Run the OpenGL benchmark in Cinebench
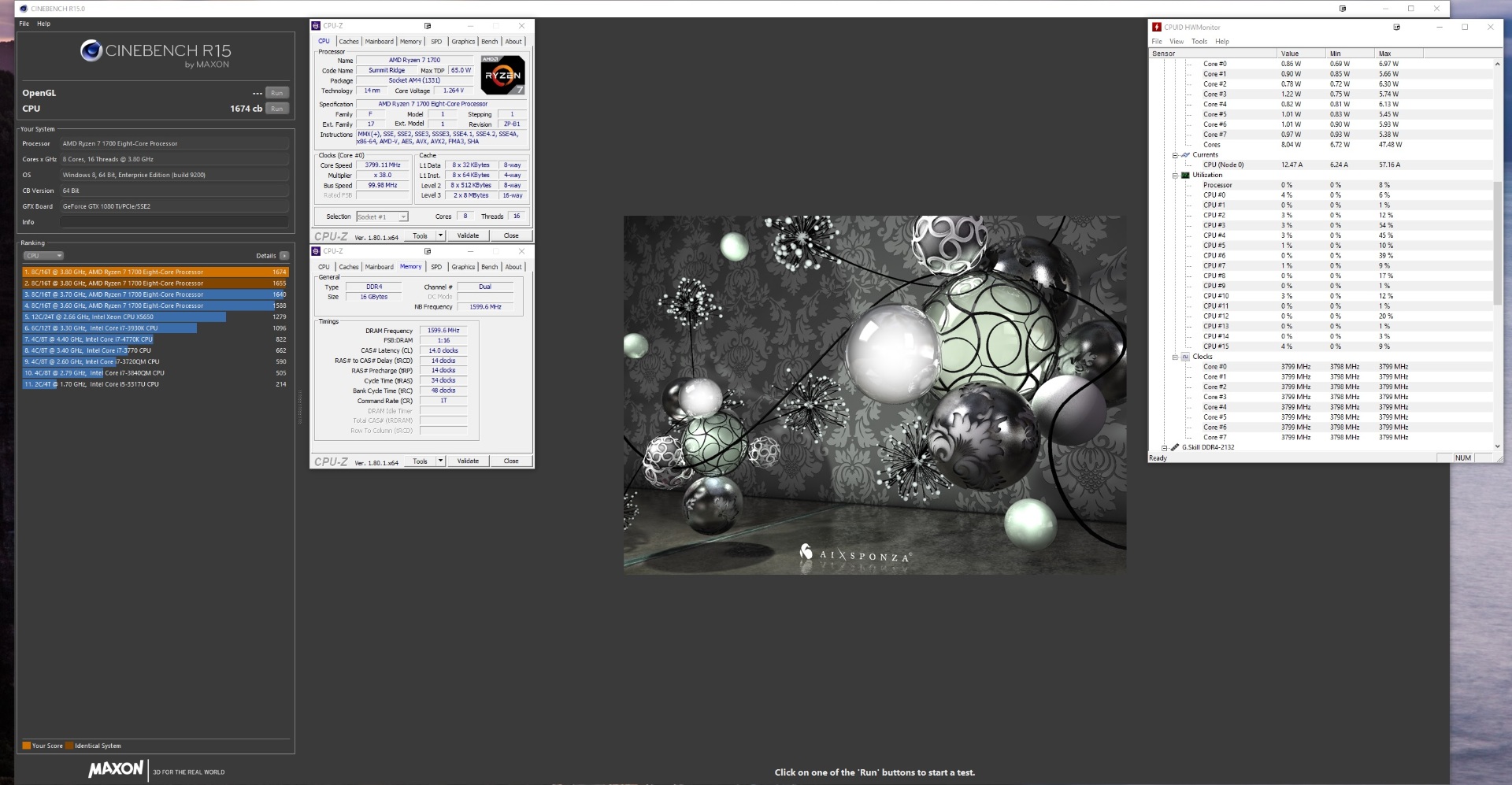The height and width of the screenshot is (785, 1512). click(x=276, y=93)
